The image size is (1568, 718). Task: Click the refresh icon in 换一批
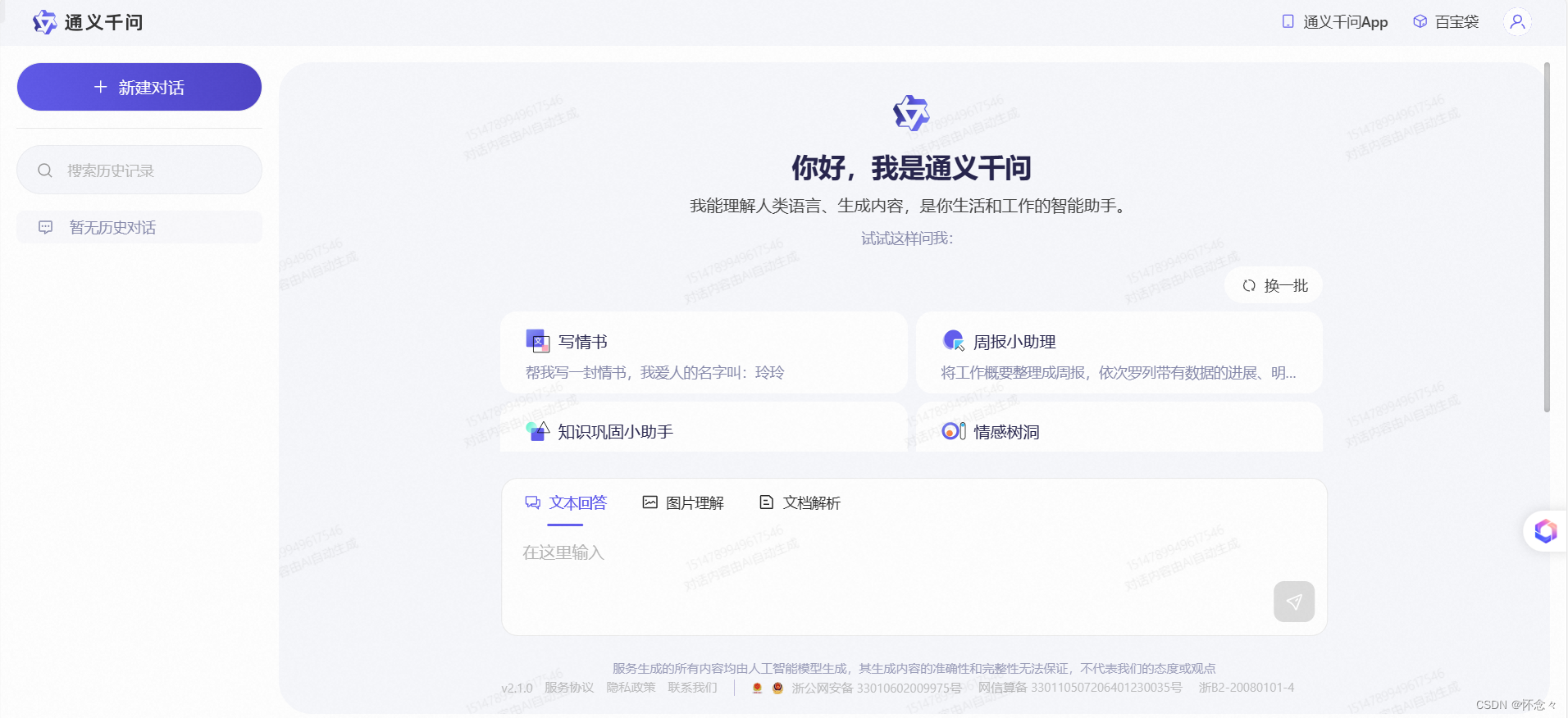coord(1249,285)
